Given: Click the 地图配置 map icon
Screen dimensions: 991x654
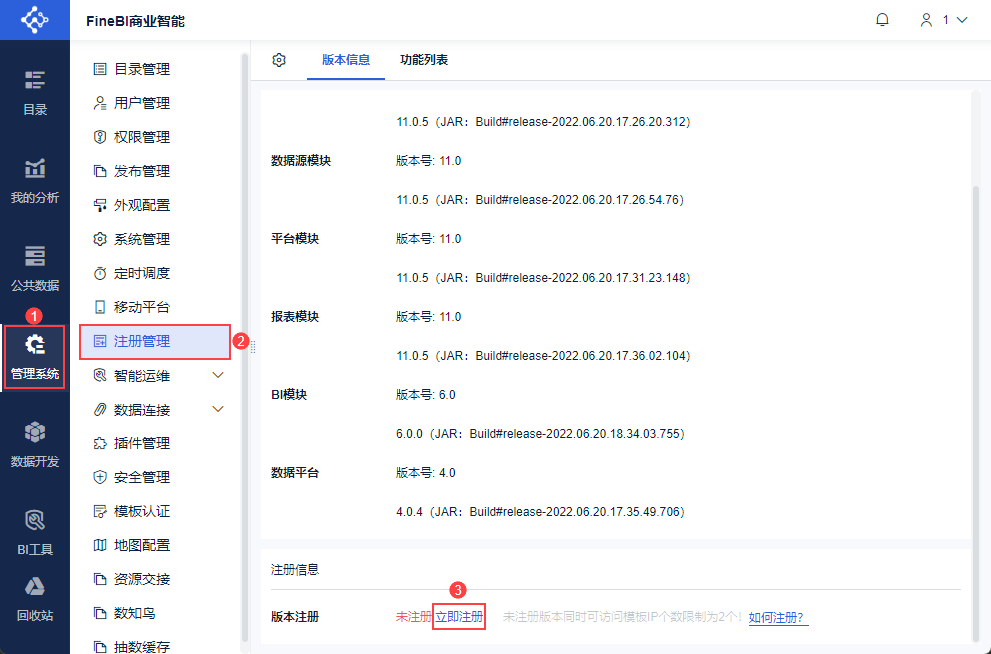Looking at the screenshot, I should click(x=100, y=545).
